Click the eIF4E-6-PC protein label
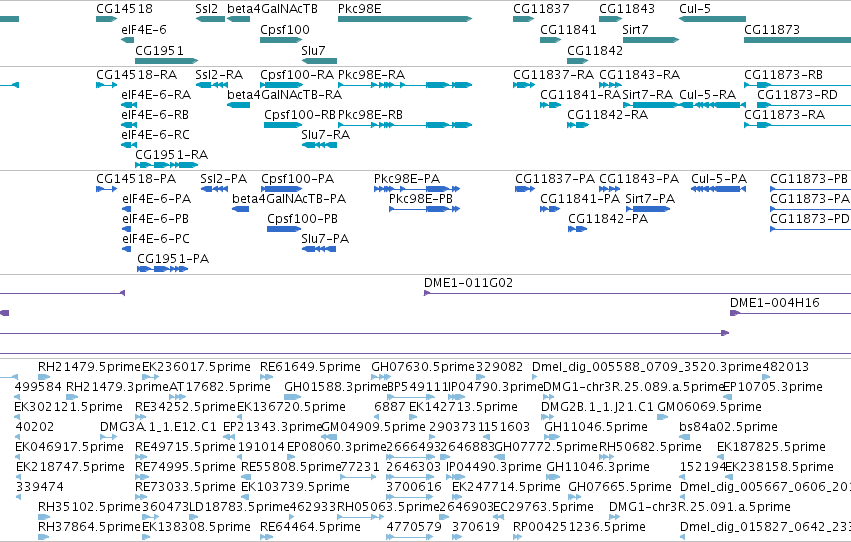This screenshot has height=542, width=851. (156, 239)
